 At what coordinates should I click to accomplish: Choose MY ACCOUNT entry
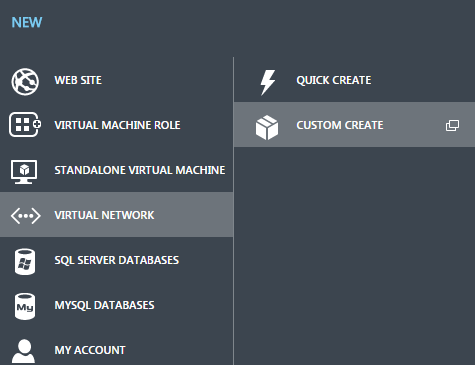coord(117,347)
